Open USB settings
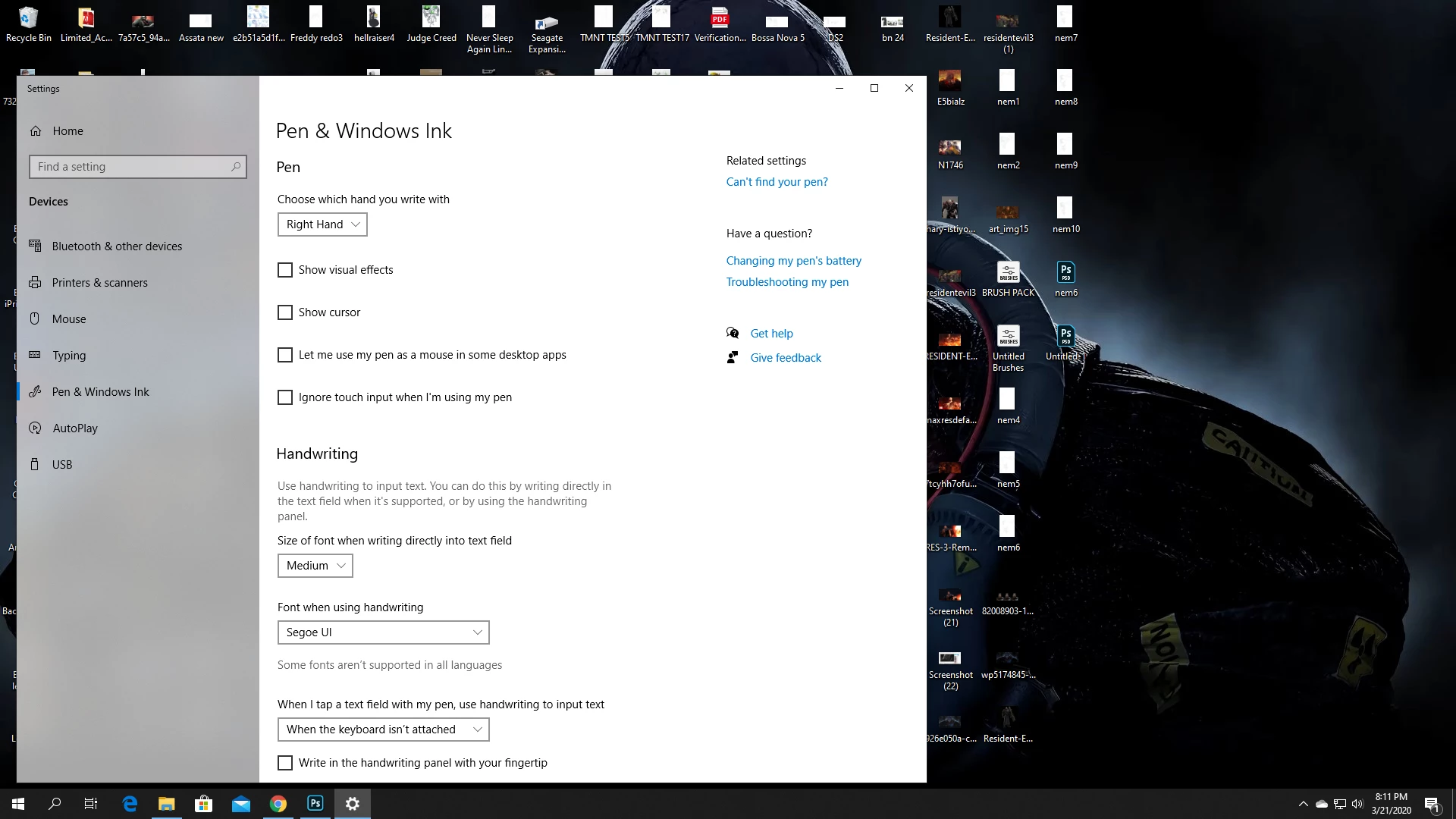The height and width of the screenshot is (819, 1456). (x=137, y=464)
